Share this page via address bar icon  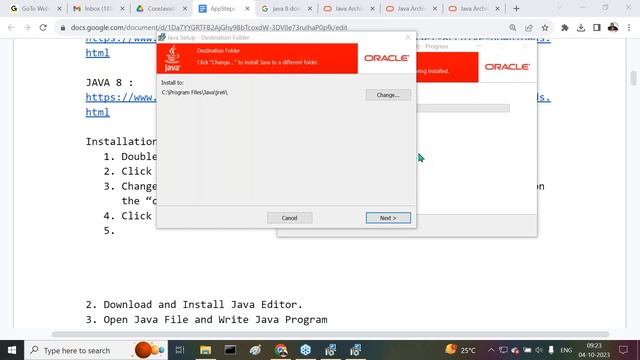point(529,28)
